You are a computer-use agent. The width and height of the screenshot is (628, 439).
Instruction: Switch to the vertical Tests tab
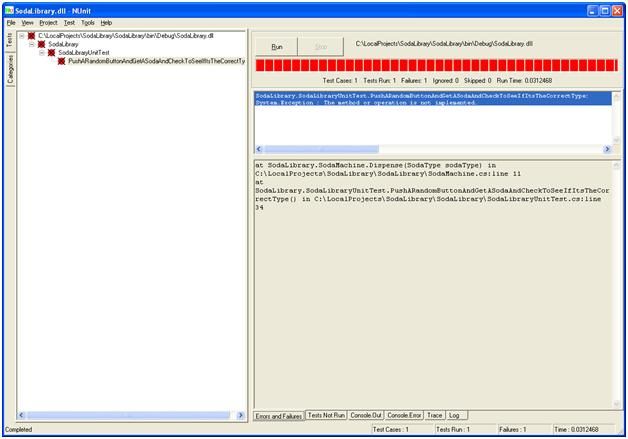(x=10, y=40)
